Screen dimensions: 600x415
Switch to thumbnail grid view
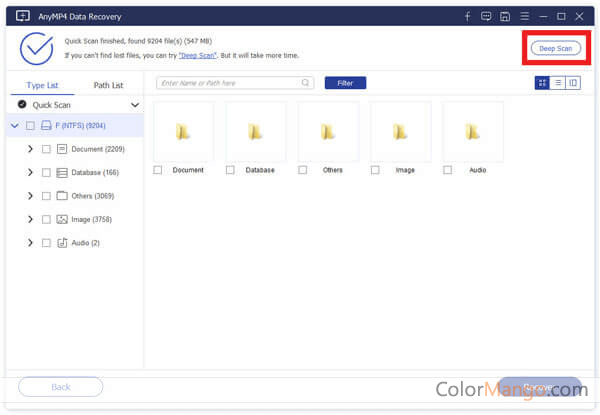[x=542, y=83]
